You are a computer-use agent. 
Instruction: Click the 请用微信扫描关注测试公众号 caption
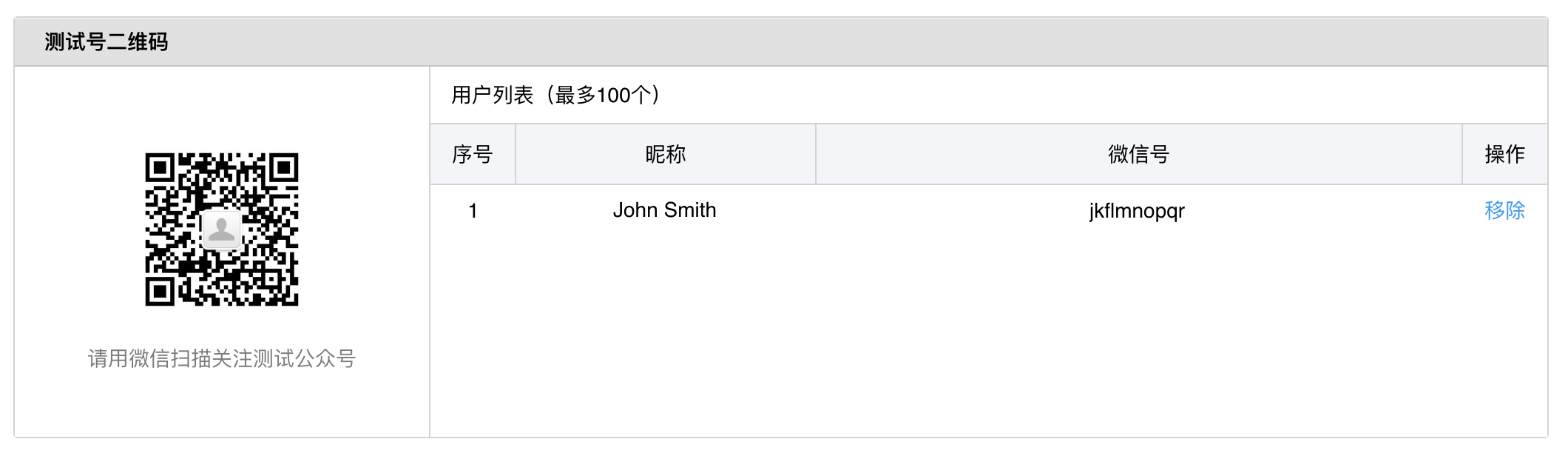pos(222,359)
